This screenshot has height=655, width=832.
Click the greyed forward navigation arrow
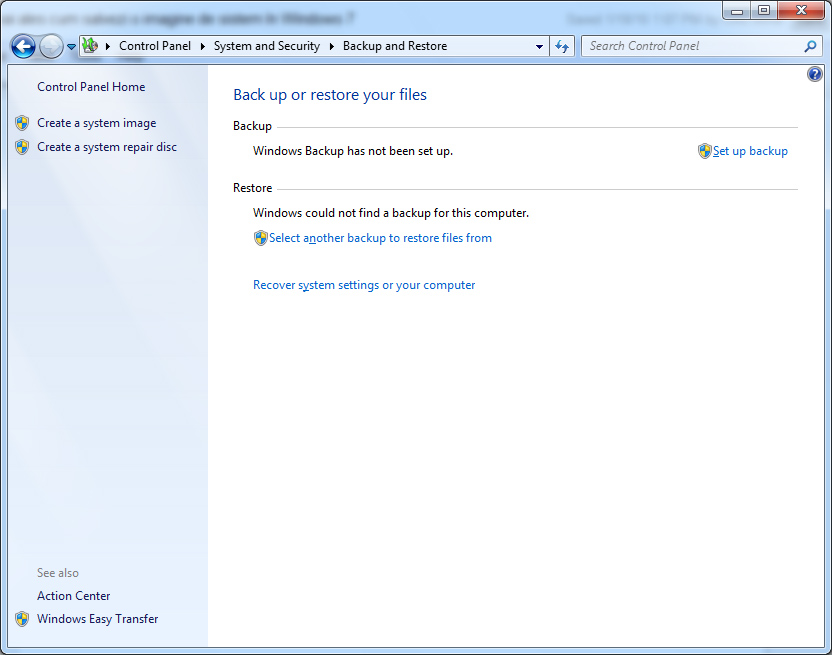point(51,47)
